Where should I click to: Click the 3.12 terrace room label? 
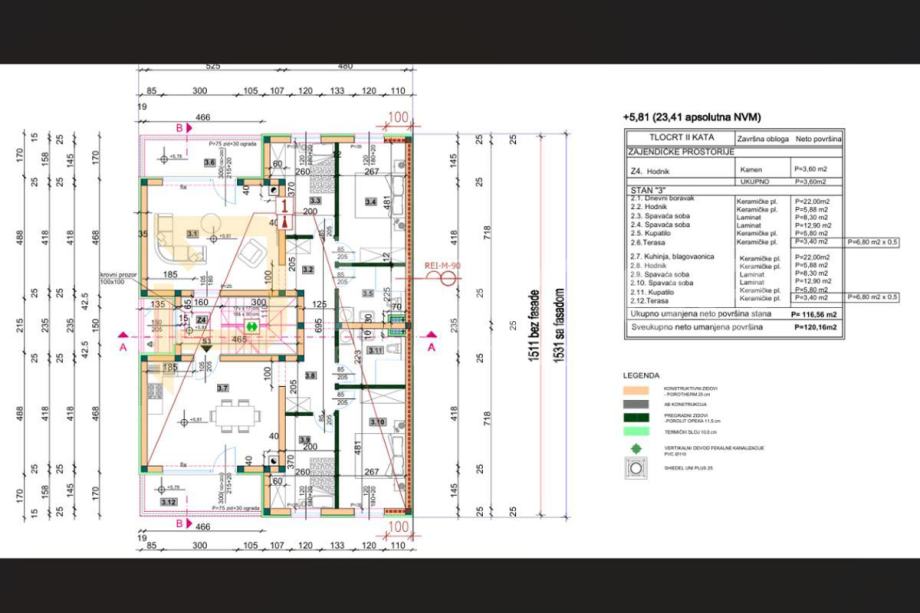[x=168, y=501]
